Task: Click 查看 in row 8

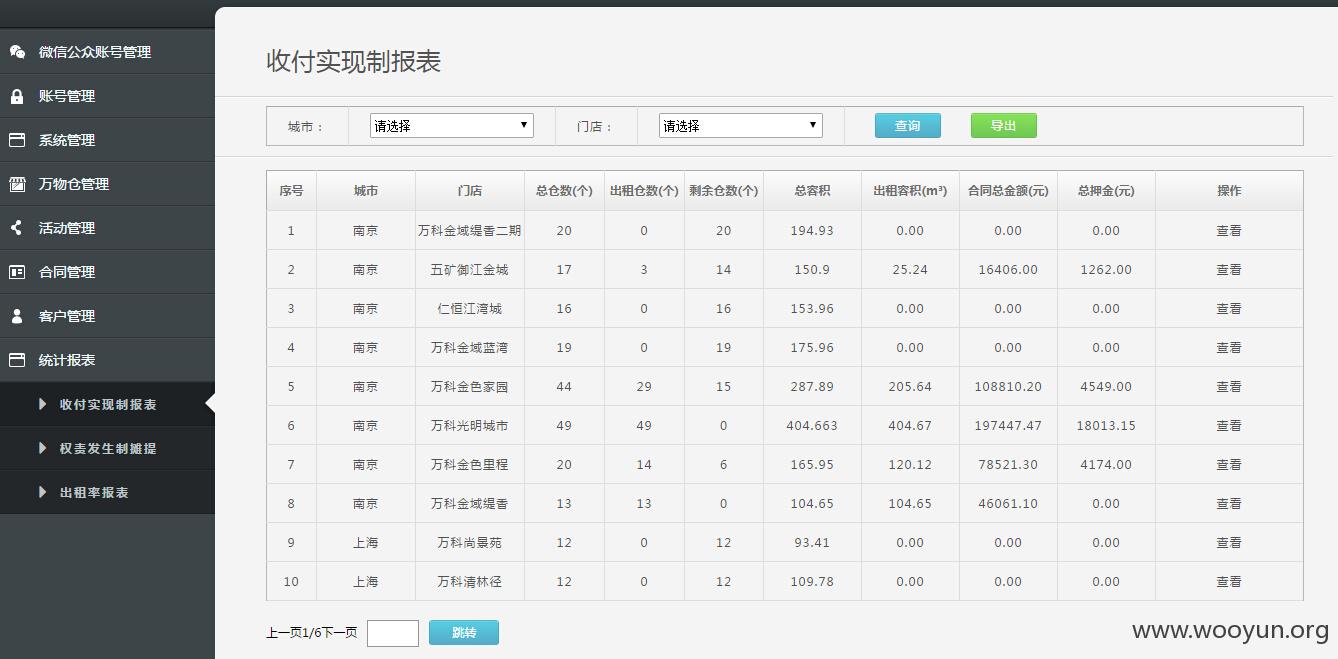Action: click(1229, 503)
